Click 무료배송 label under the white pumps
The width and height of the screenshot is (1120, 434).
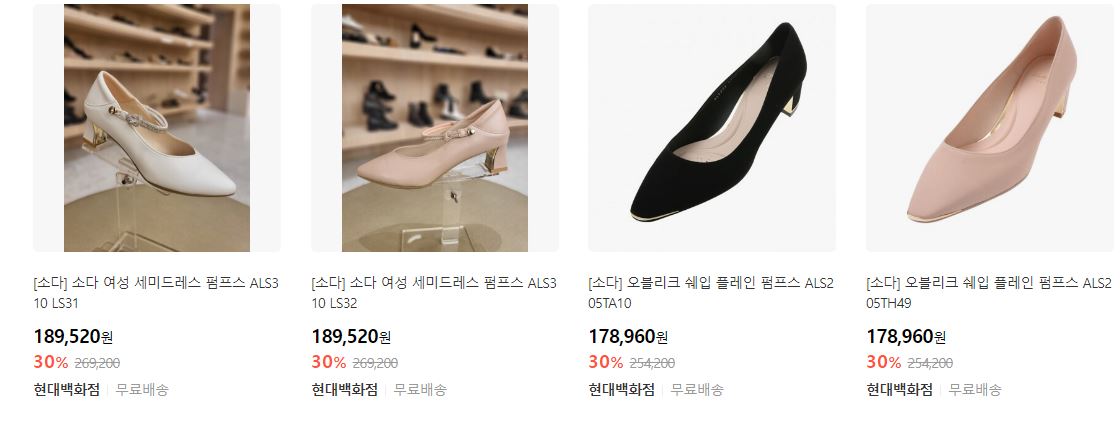[143, 390]
